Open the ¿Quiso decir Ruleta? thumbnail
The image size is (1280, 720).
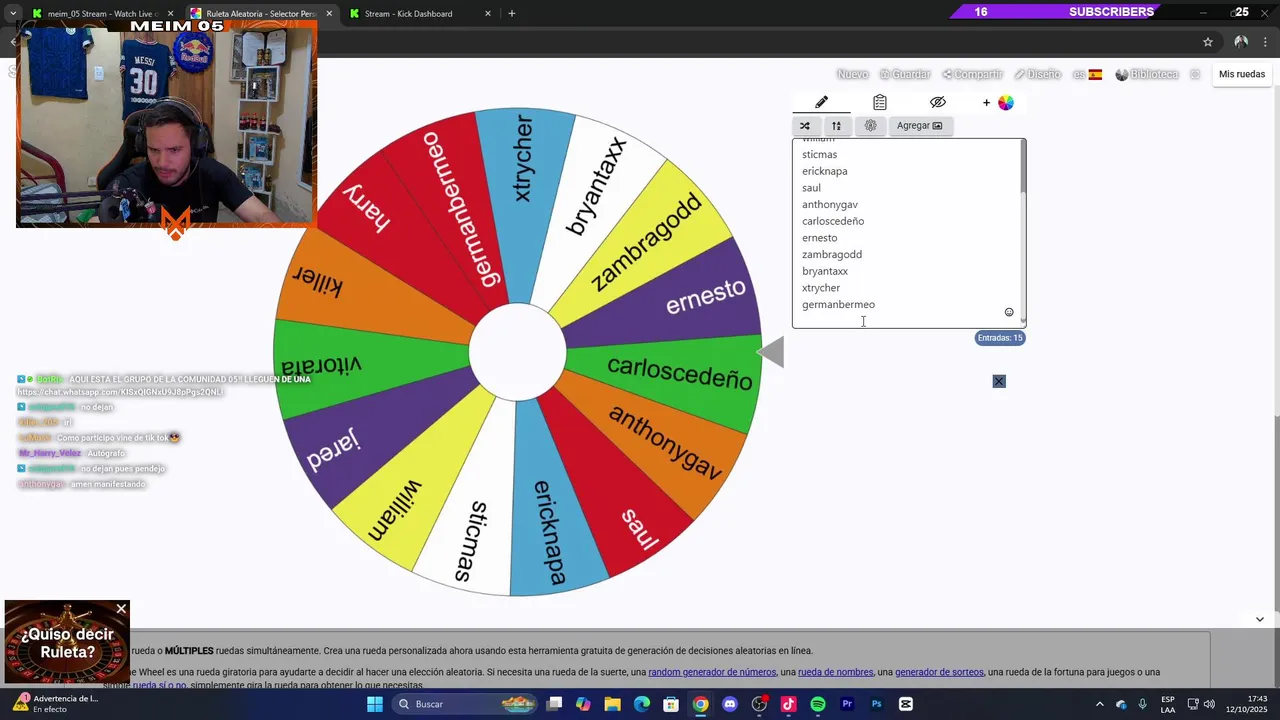tap(67, 642)
